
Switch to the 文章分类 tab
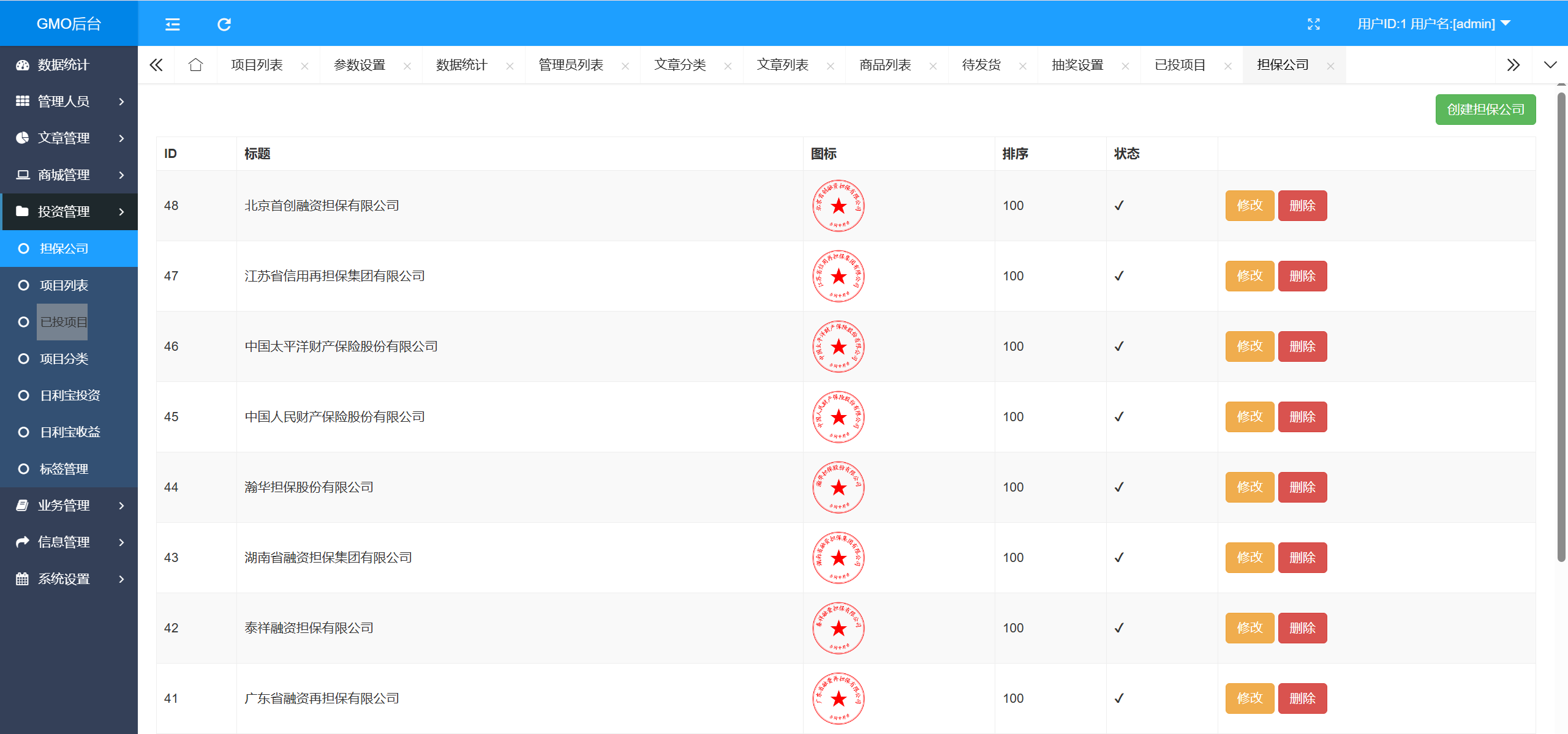click(x=680, y=65)
